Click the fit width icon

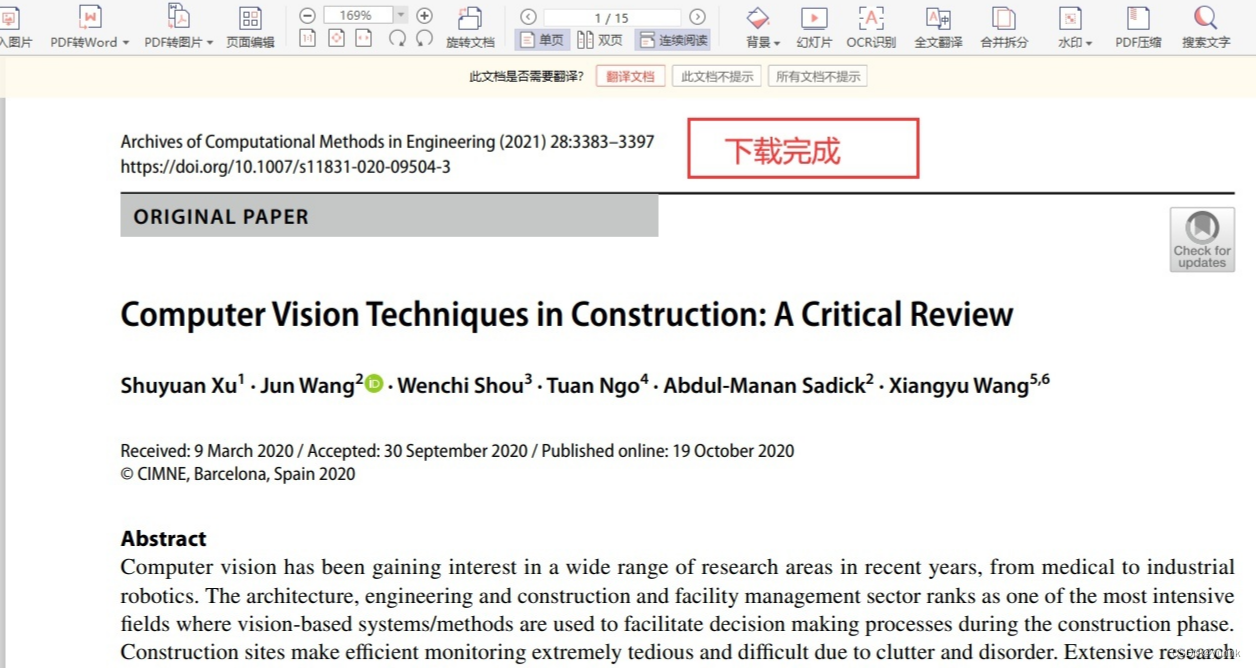point(364,38)
